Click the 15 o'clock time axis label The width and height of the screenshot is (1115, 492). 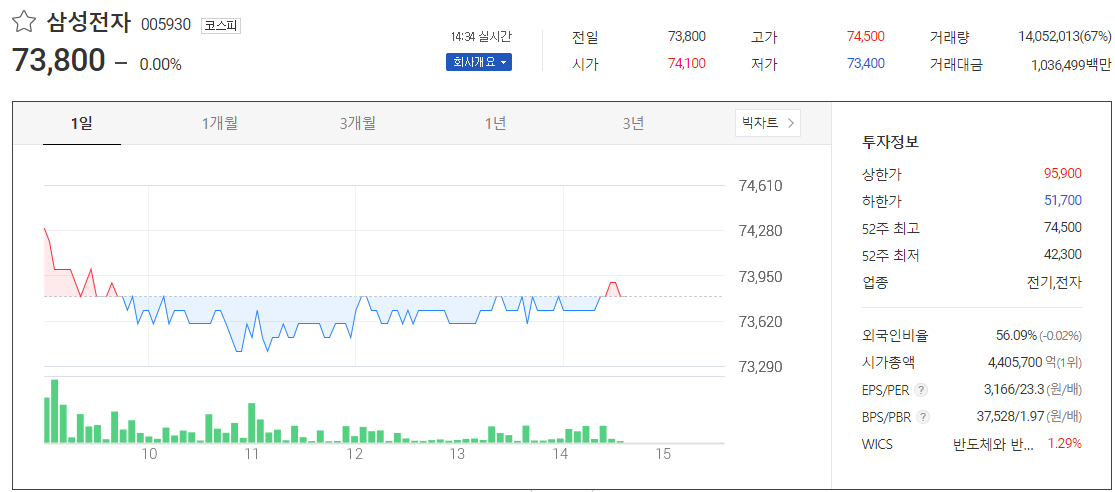pyautogui.click(x=663, y=454)
